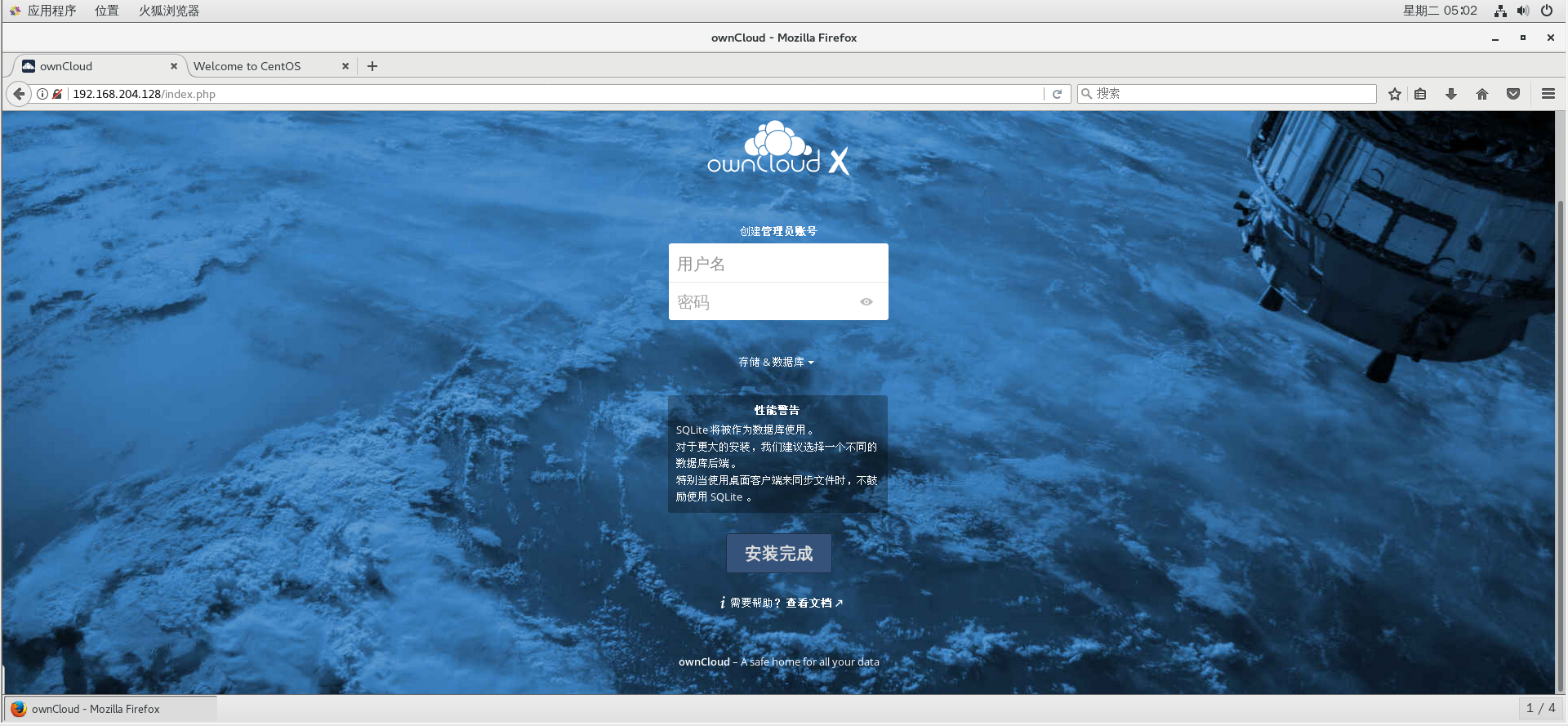Minimize the Firefox window
This screenshot has width=1568, height=726.
pos(1495,38)
